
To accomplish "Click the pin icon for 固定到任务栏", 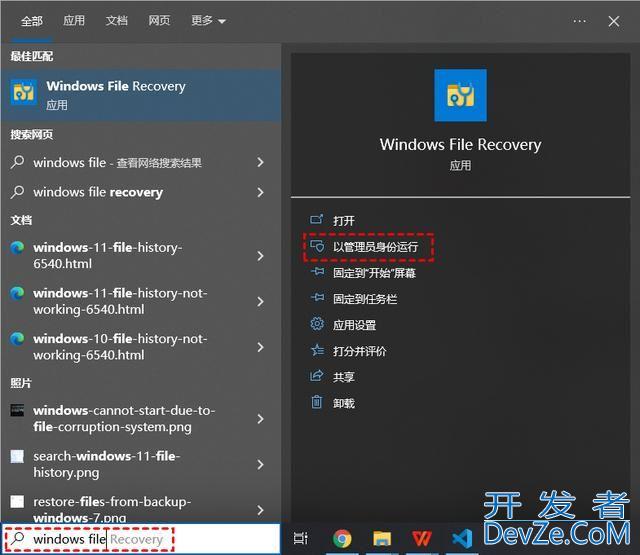I will click(317, 298).
